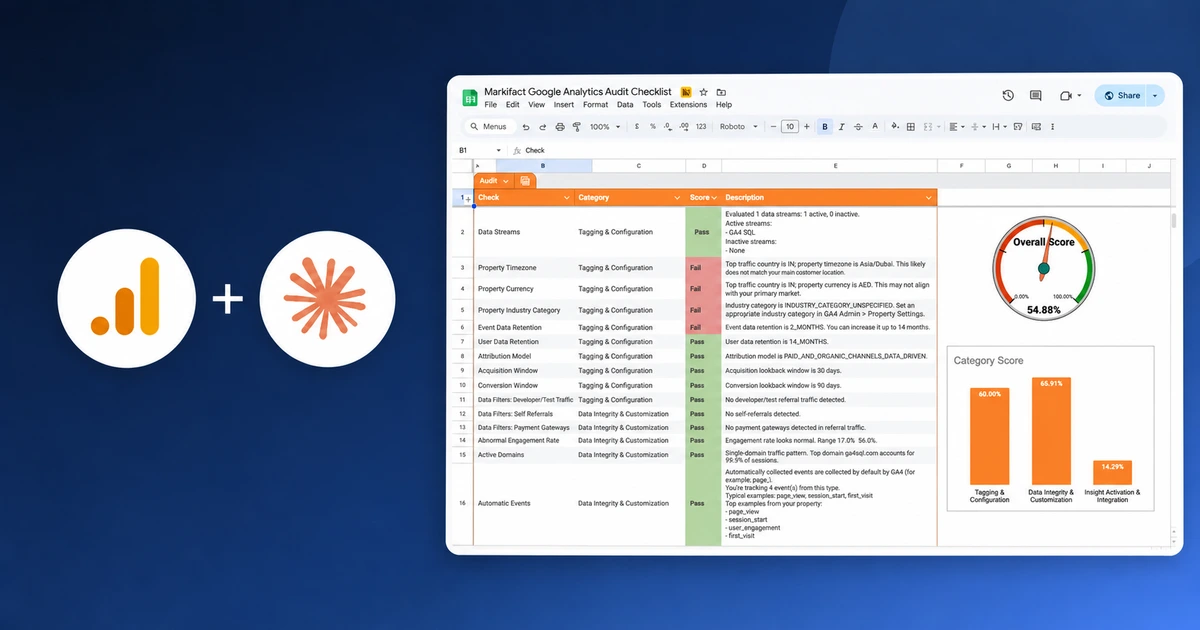Decrease font size minus button
Image resolution: width=1200 pixels, height=630 pixels.
(x=773, y=127)
